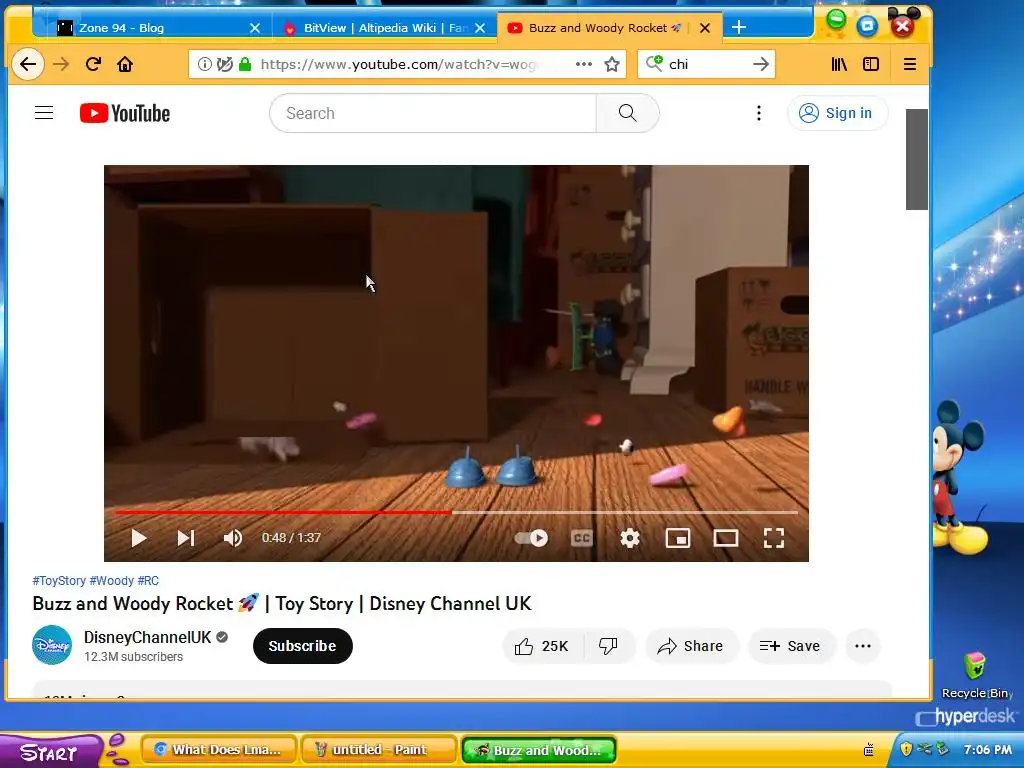Play the video with the play button
The image size is (1024, 768).
(x=138, y=538)
